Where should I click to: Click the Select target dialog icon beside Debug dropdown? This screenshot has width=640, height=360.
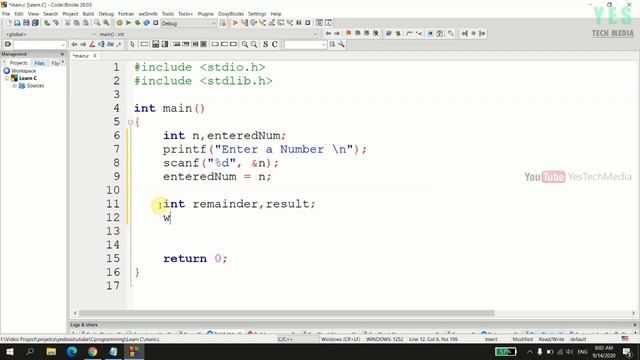point(223,23)
